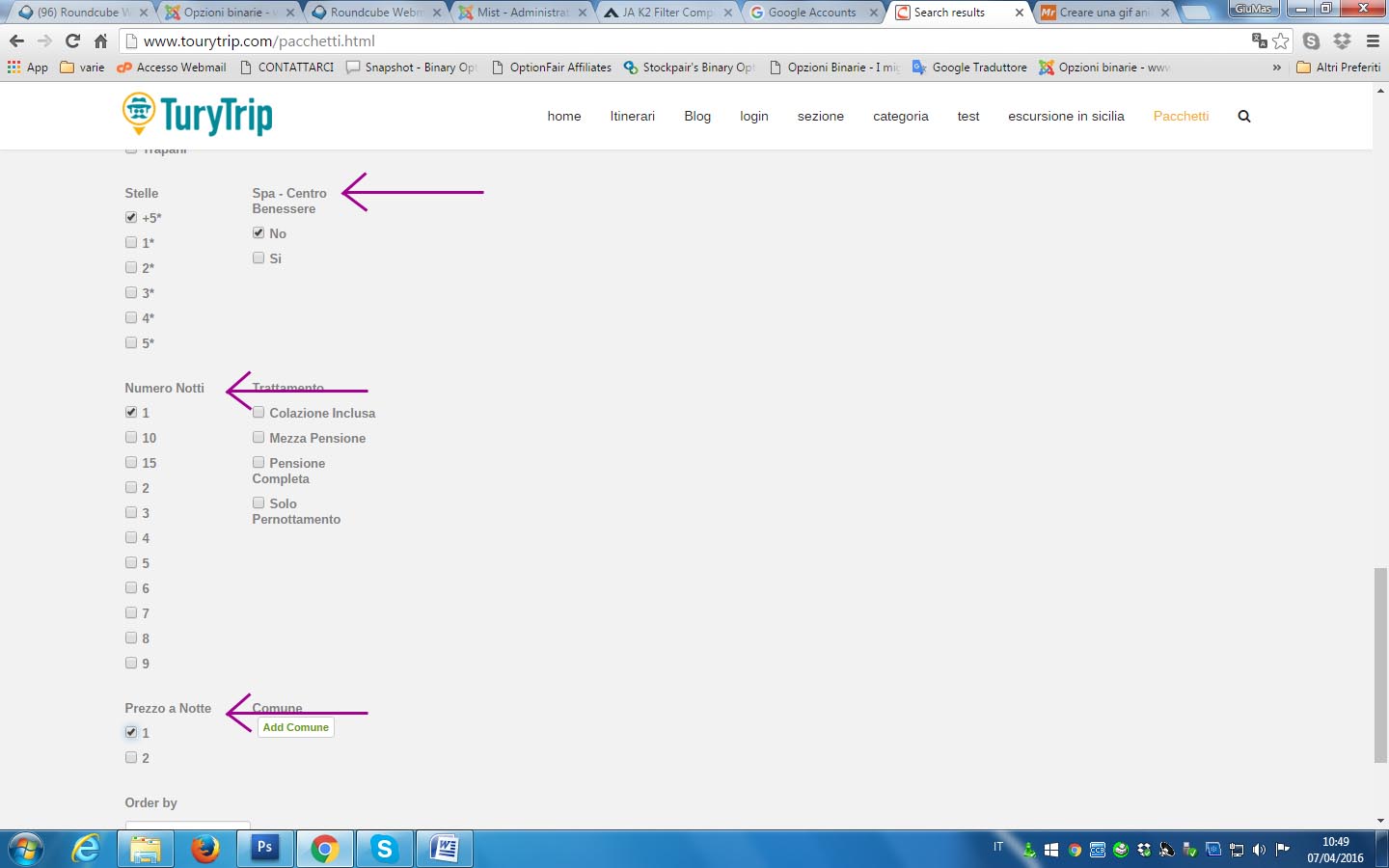Open the Skype extension icon in Chrome toolbar
The height and width of the screenshot is (868, 1389).
tap(1311, 41)
